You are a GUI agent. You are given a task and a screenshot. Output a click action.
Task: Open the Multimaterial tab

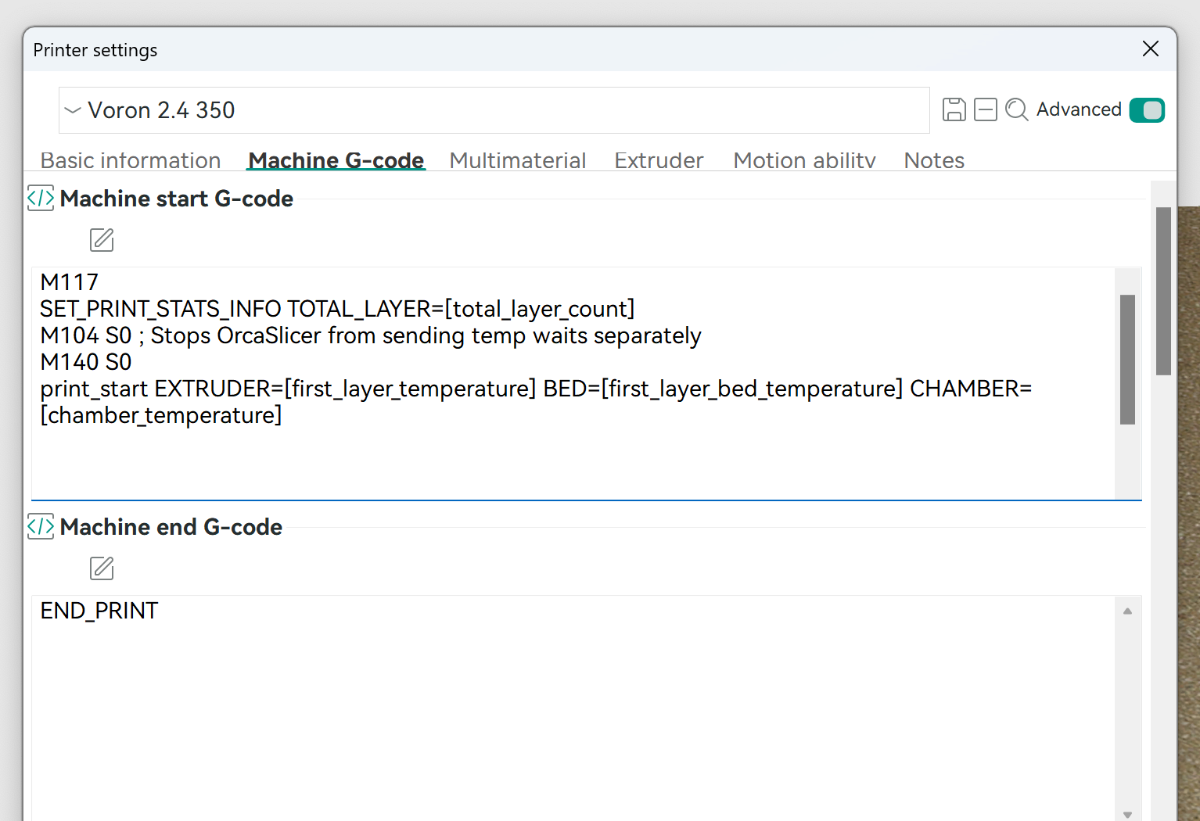[517, 160]
